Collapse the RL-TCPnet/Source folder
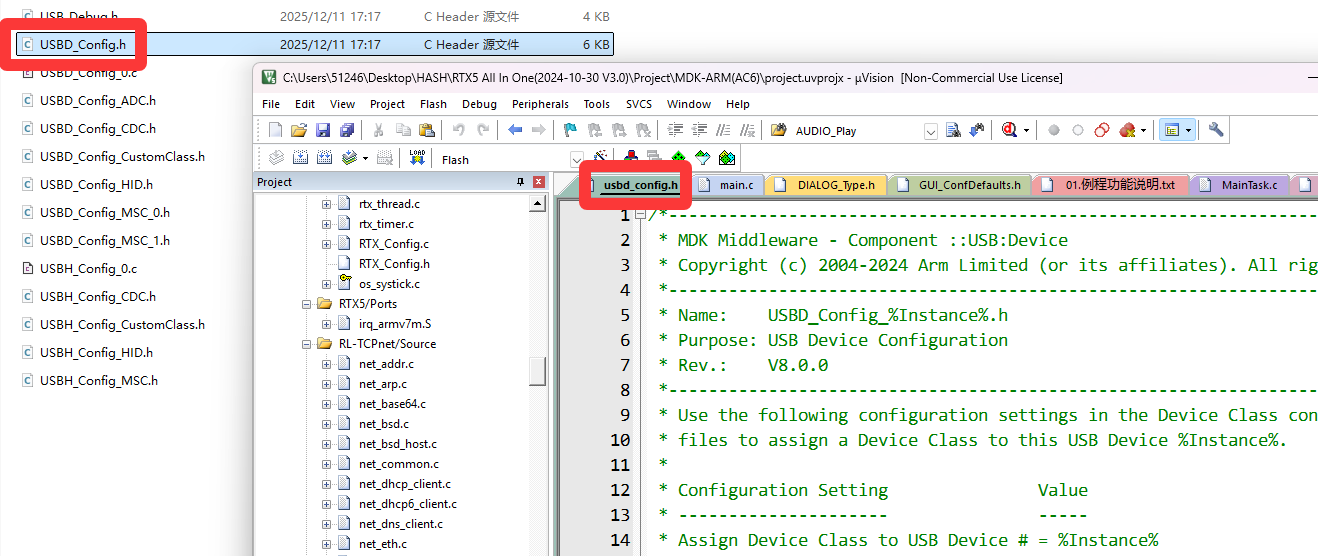The image size is (1318, 556). pyautogui.click(x=308, y=344)
